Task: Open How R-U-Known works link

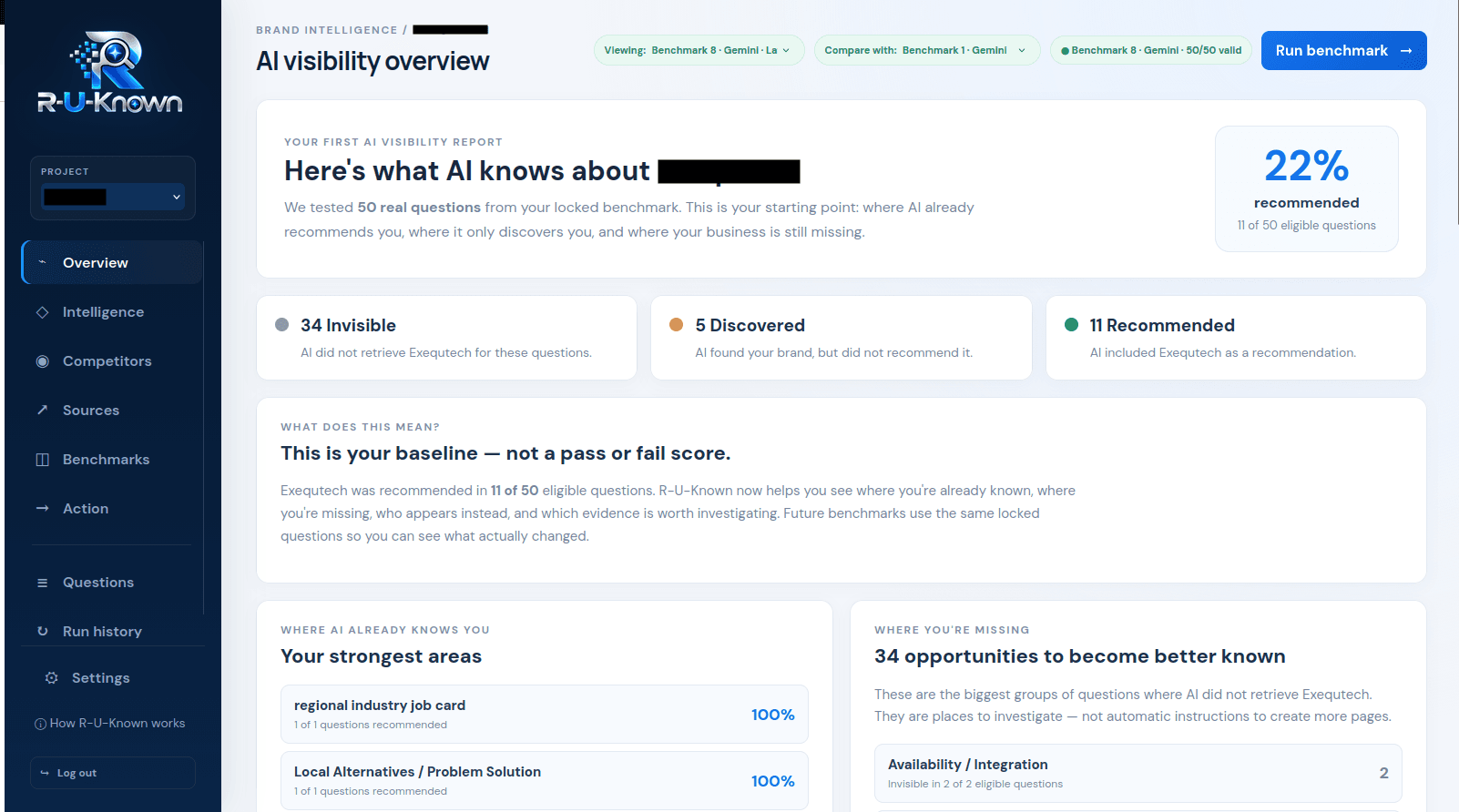Action: (110, 724)
